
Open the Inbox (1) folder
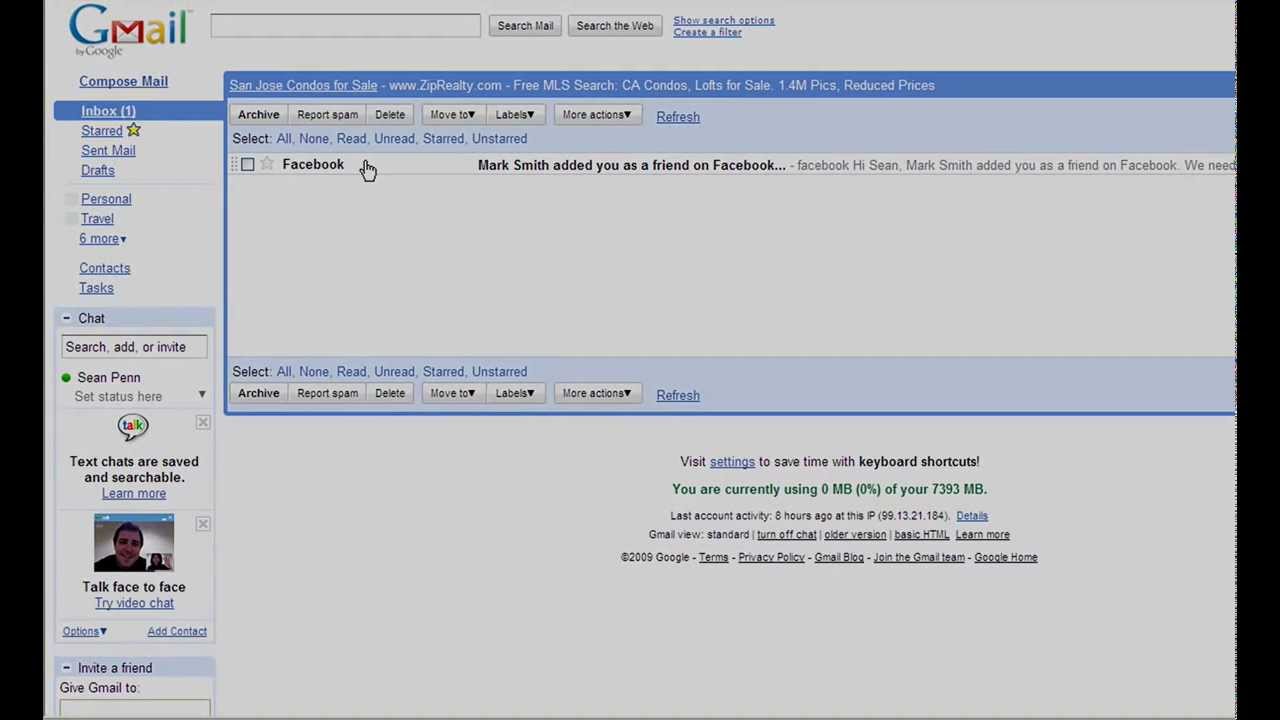point(108,111)
